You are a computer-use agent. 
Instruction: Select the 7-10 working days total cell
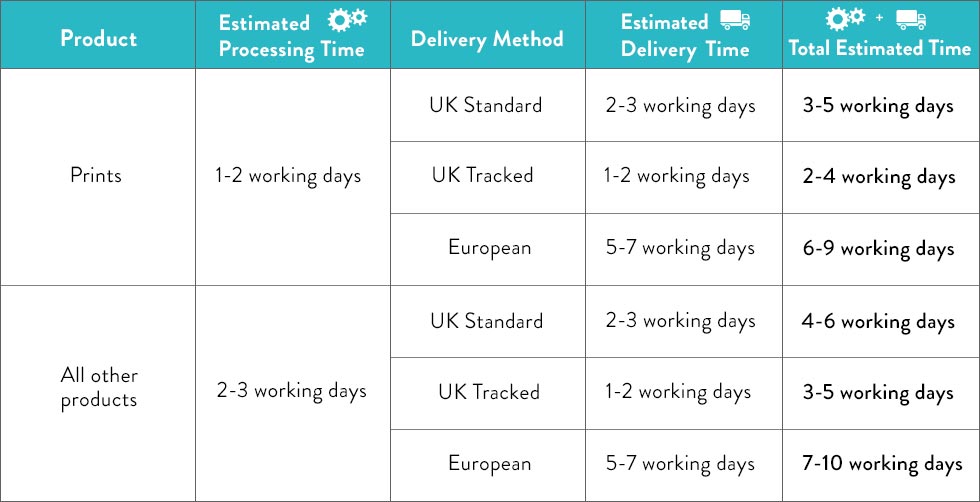pyautogui.click(x=882, y=464)
